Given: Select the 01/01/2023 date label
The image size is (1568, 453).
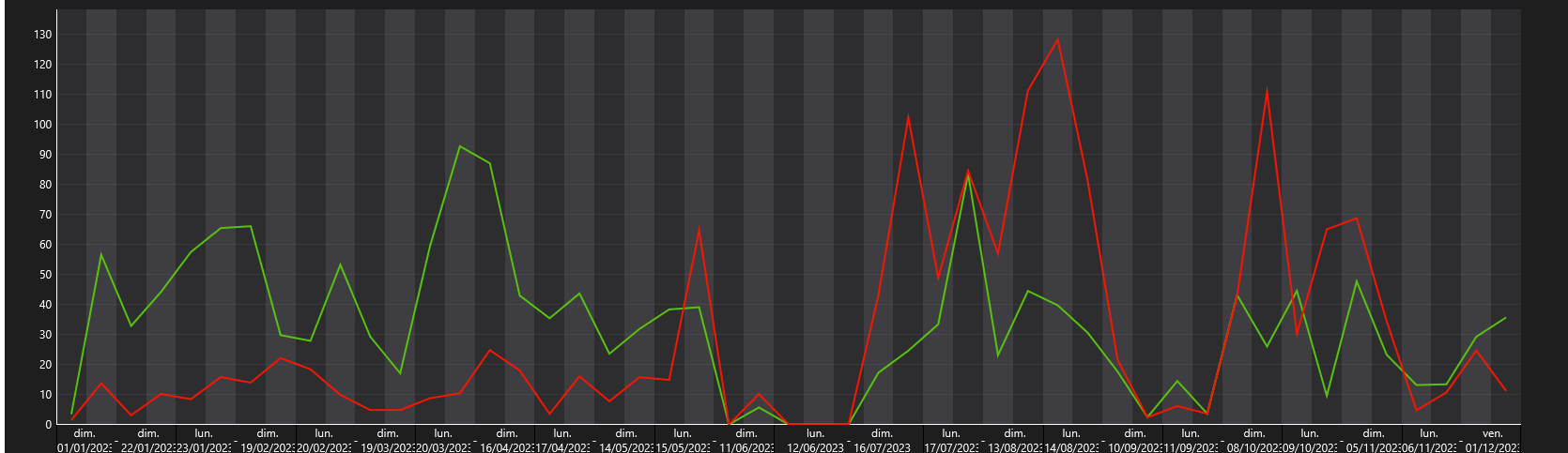Looking at the screenshot, I should point(85,447).
